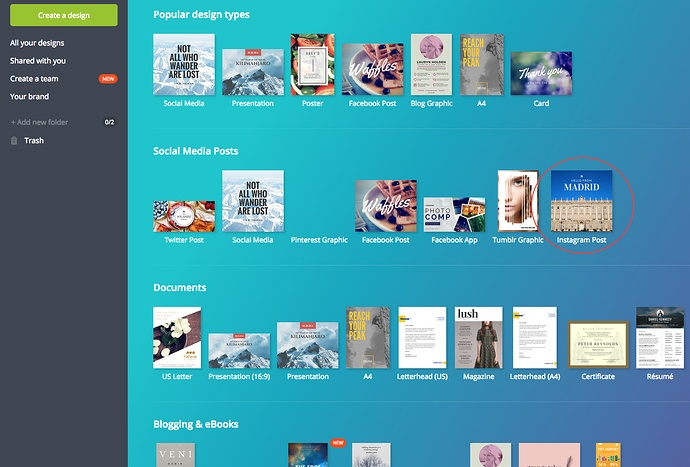
Task: Choose the Facebook App template
Action: point(454,214)
